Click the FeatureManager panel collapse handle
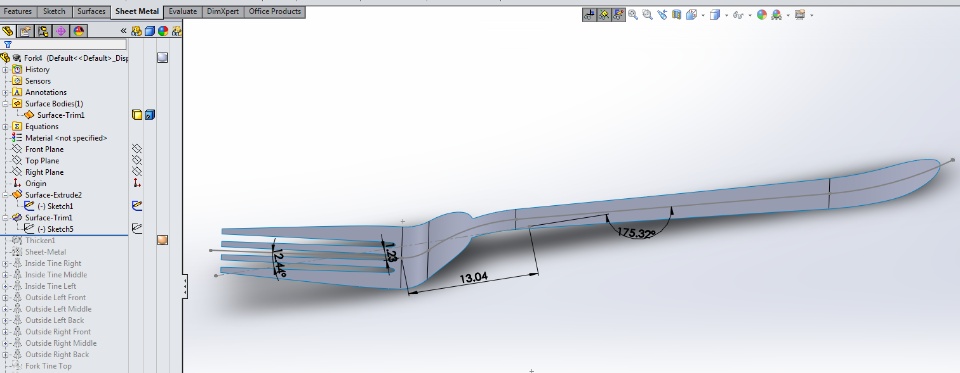Viewport: 960px width, 373px height. [x=185, y=286]
